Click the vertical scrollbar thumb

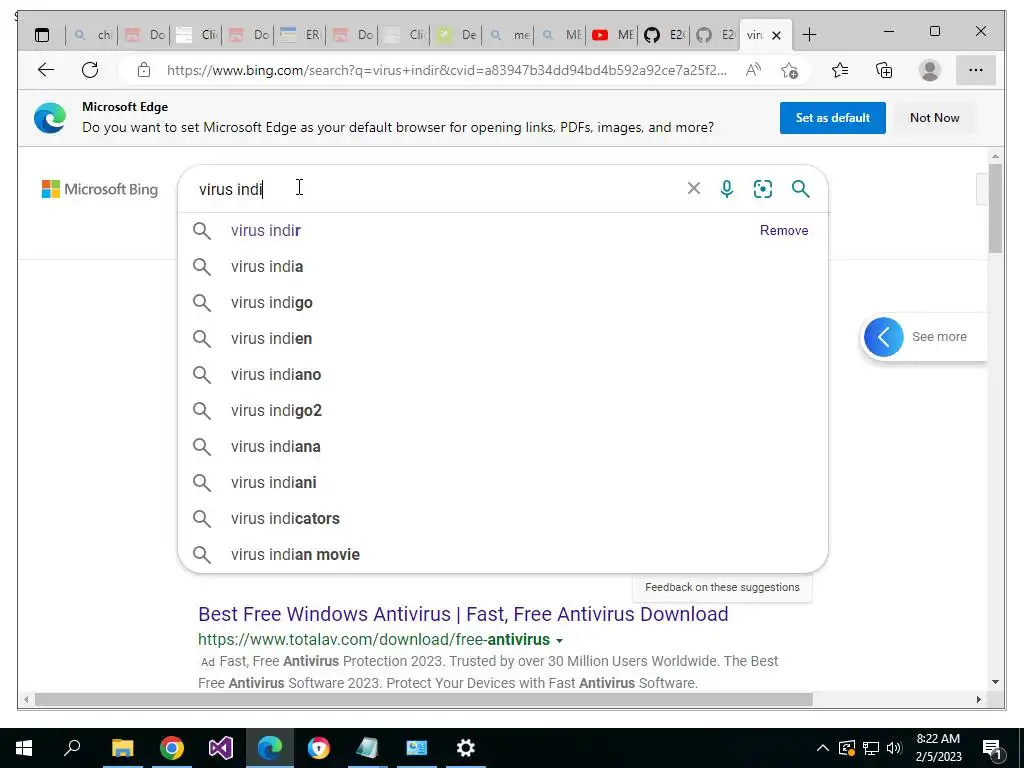point(995,208)
